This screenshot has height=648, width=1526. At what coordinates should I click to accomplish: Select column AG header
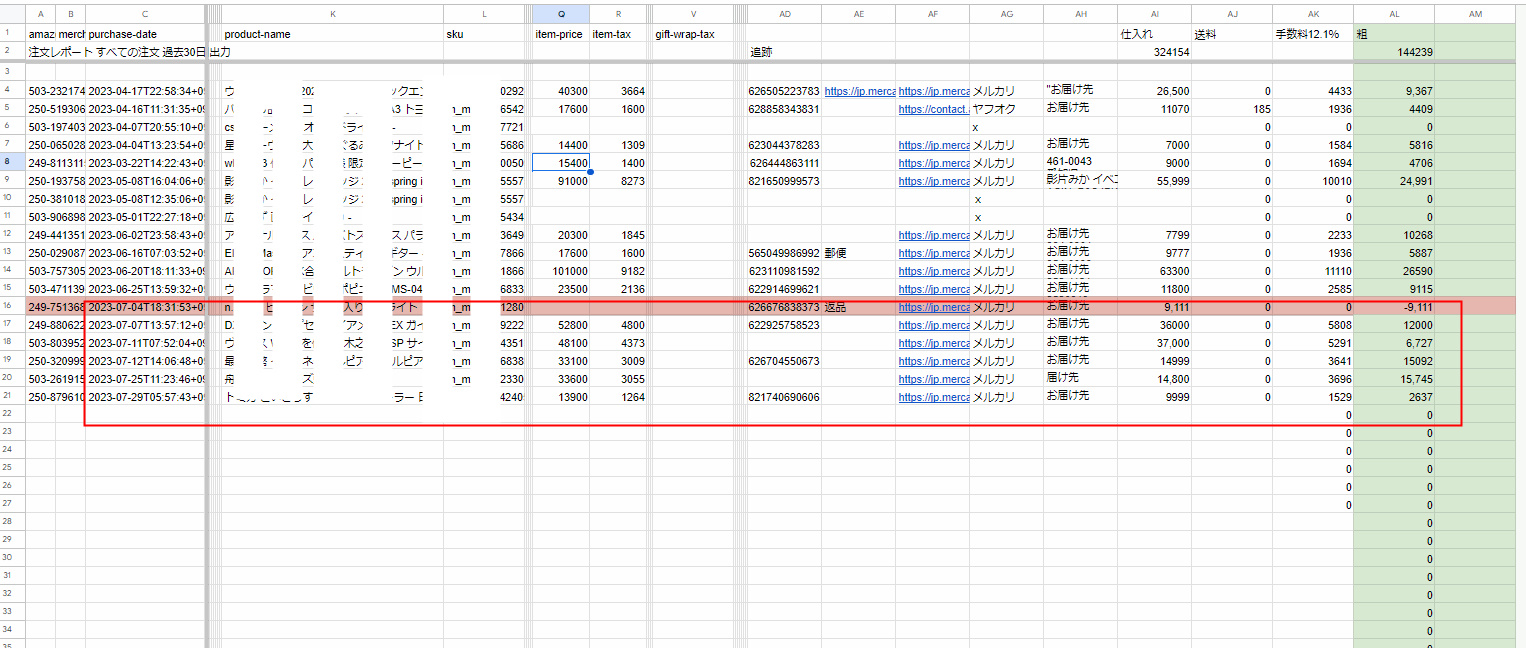[1006, 14]
